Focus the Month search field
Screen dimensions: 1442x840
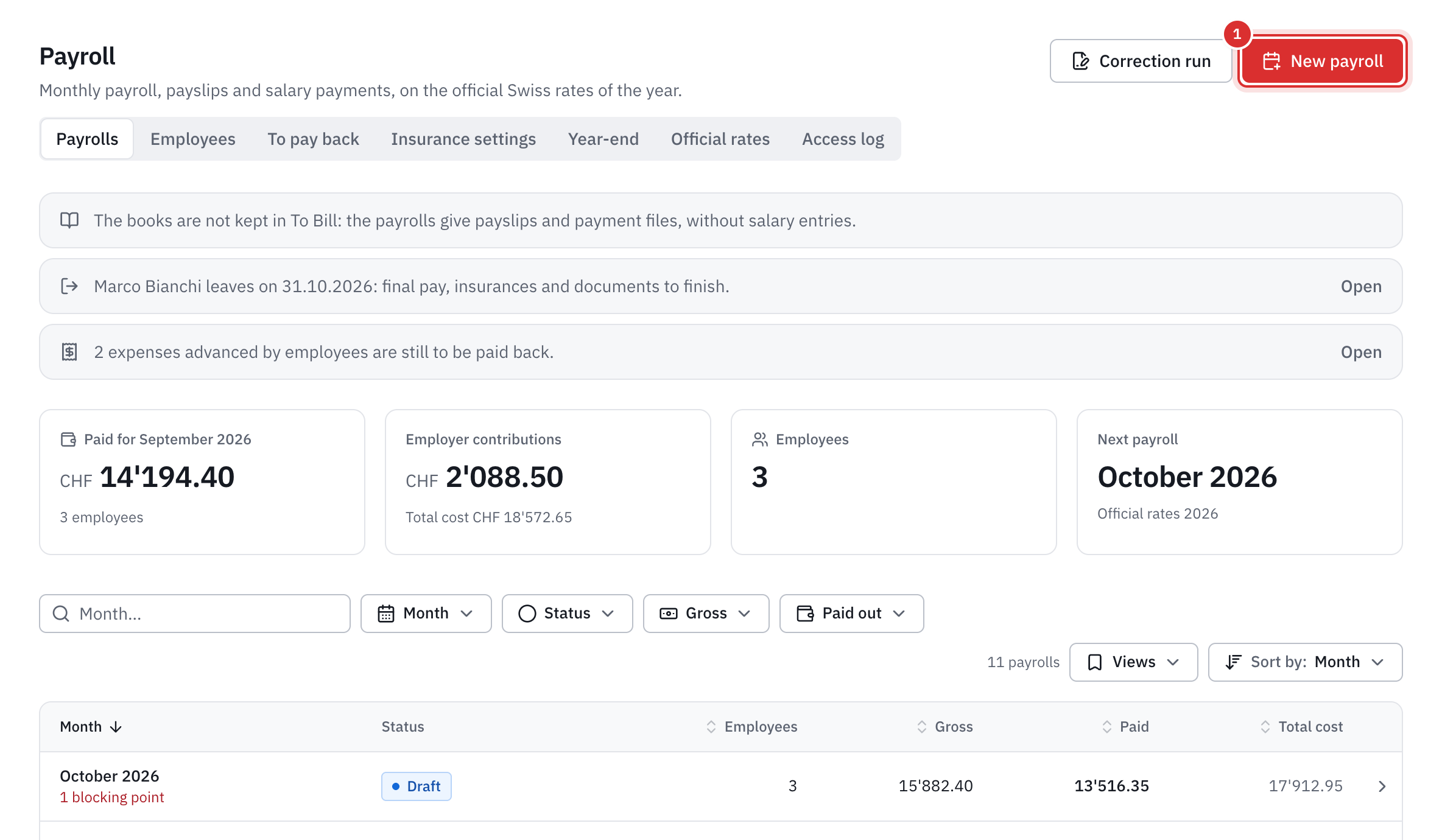click(x=195, y=614)
